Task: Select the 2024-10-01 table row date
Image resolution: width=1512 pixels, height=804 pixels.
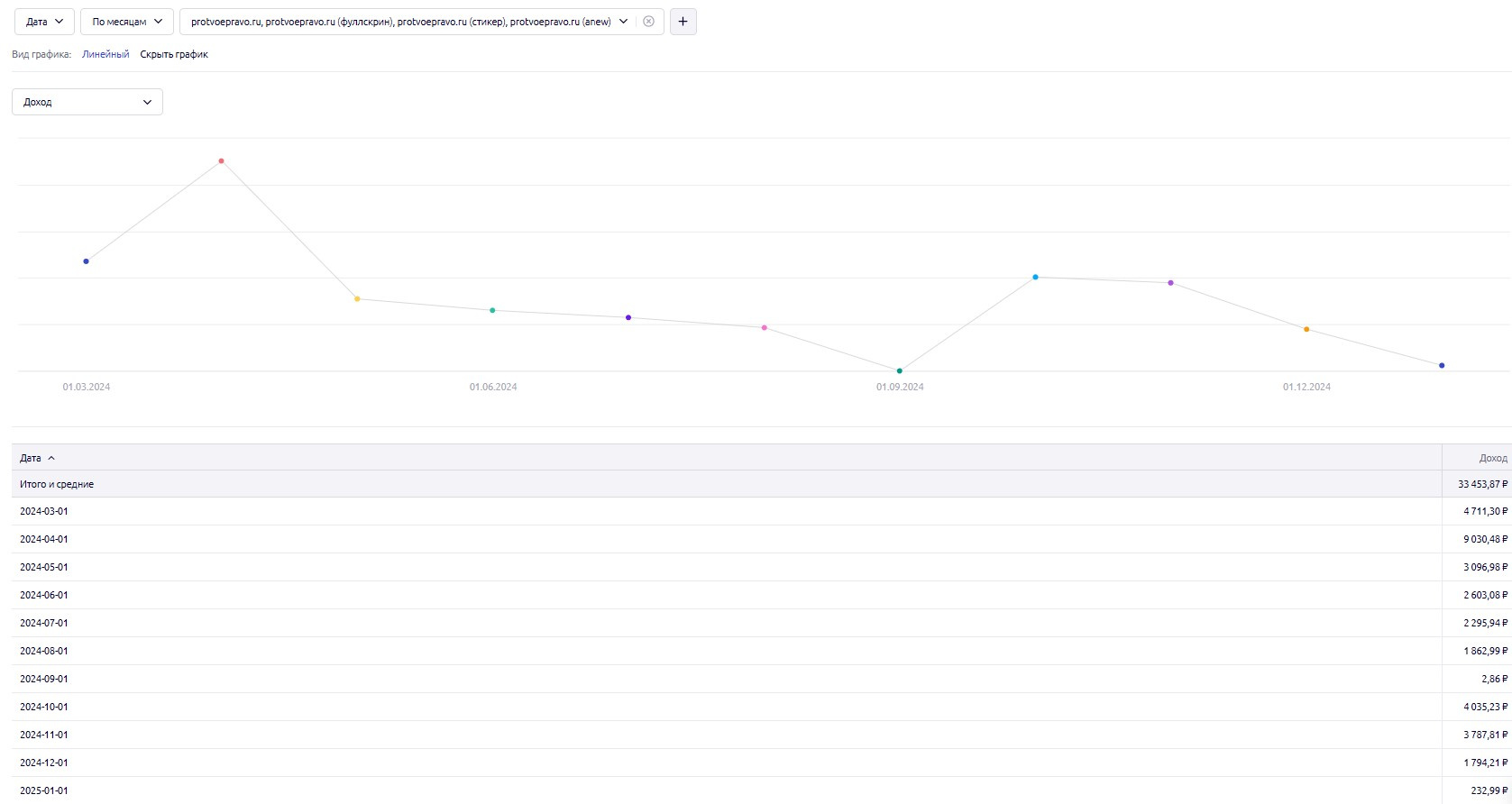Action: tap(44, 707)
